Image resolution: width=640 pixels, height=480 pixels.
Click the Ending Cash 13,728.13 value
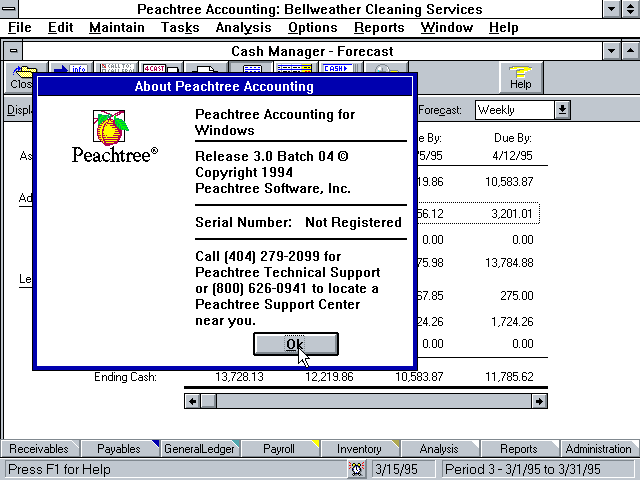point(239,377)
